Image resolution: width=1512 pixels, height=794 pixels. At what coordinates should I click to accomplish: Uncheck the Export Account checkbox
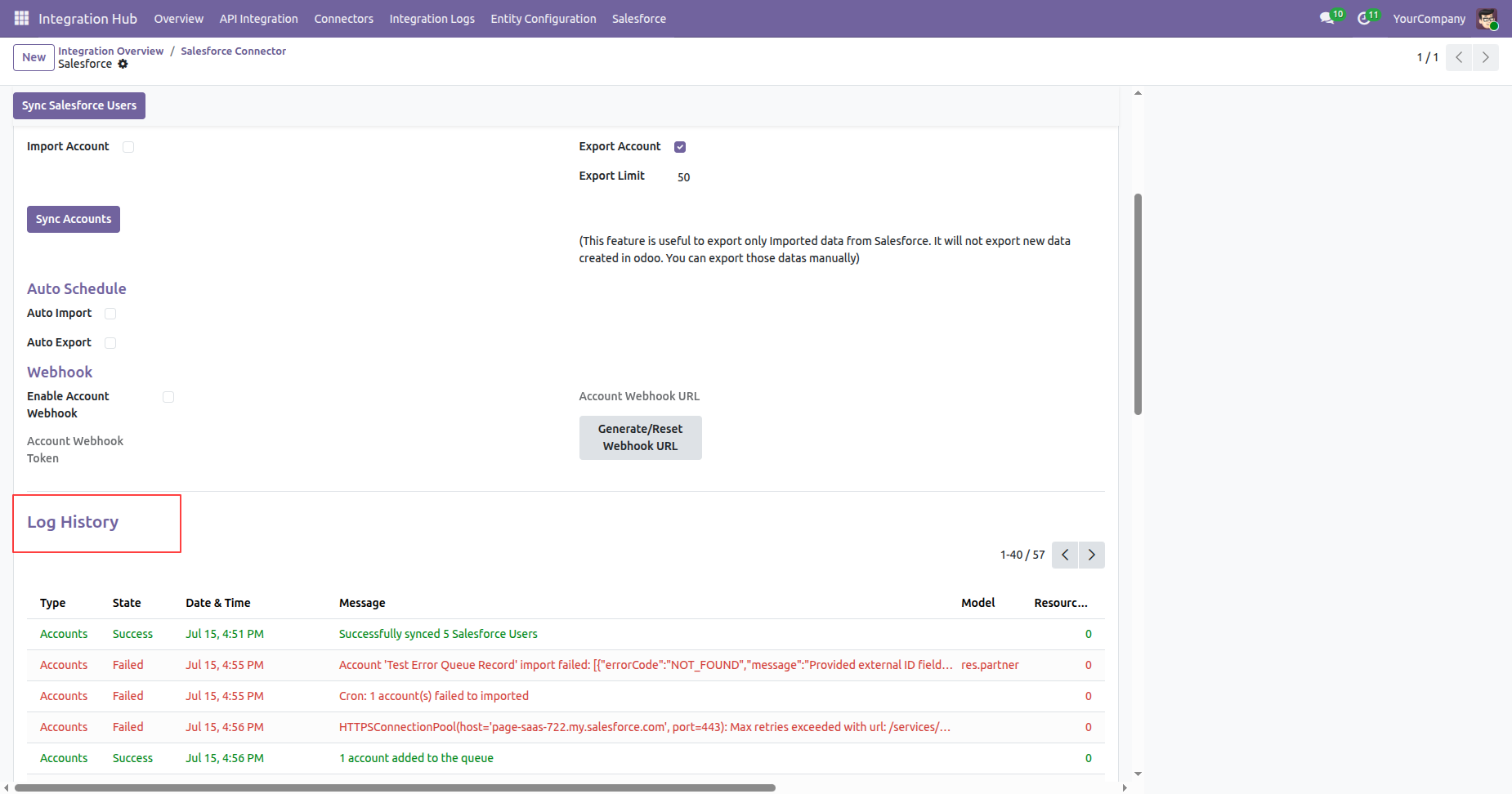pos(680,147)
